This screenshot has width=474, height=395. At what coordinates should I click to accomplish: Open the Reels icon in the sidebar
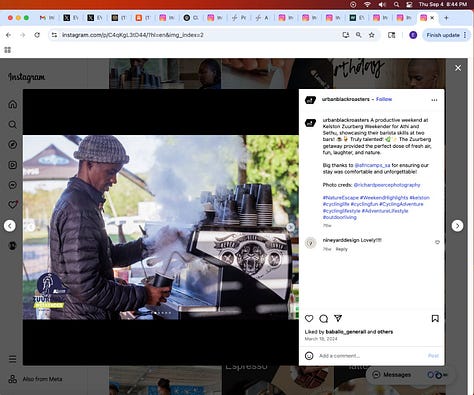click(x=13, y=165)
